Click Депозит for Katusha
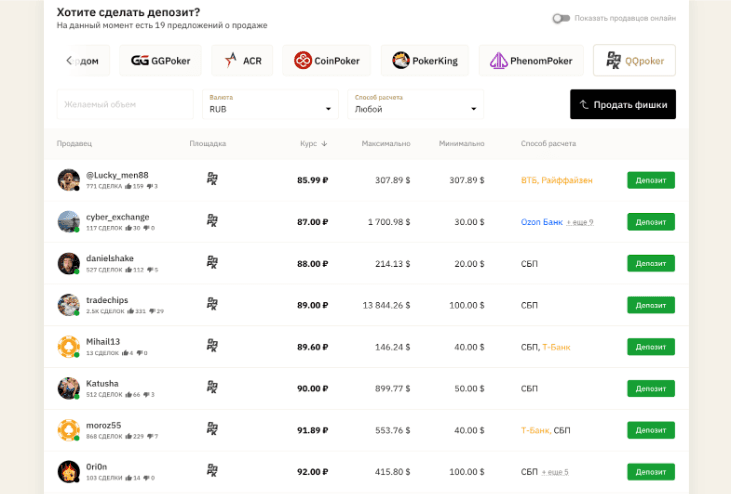 [651, 388]
